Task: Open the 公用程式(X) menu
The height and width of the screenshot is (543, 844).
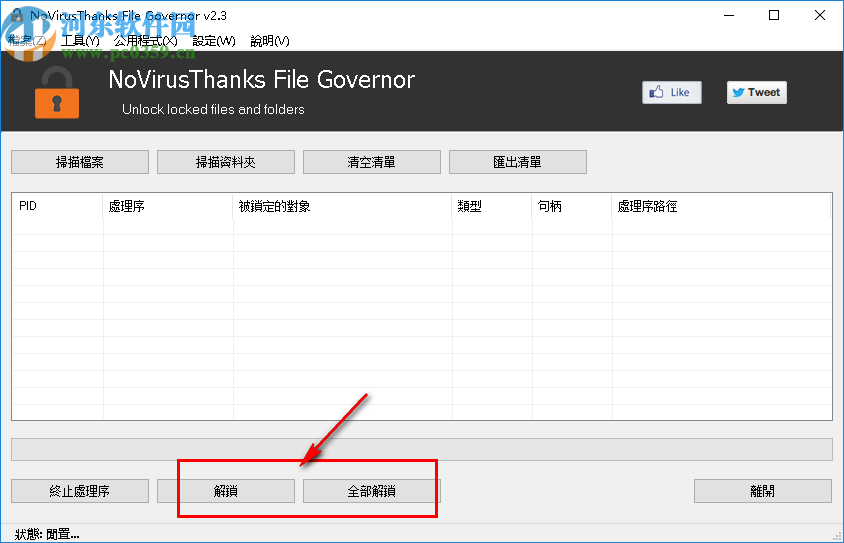Action: [x=145, y=41]
